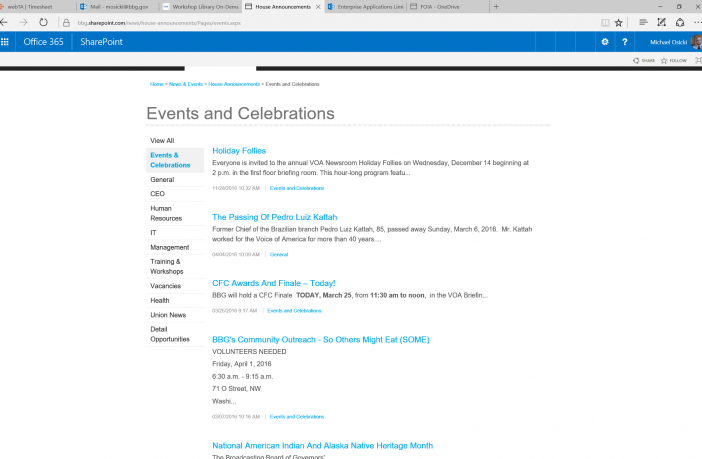
Task: Click the FOLLOW star button
Action: 674,60
